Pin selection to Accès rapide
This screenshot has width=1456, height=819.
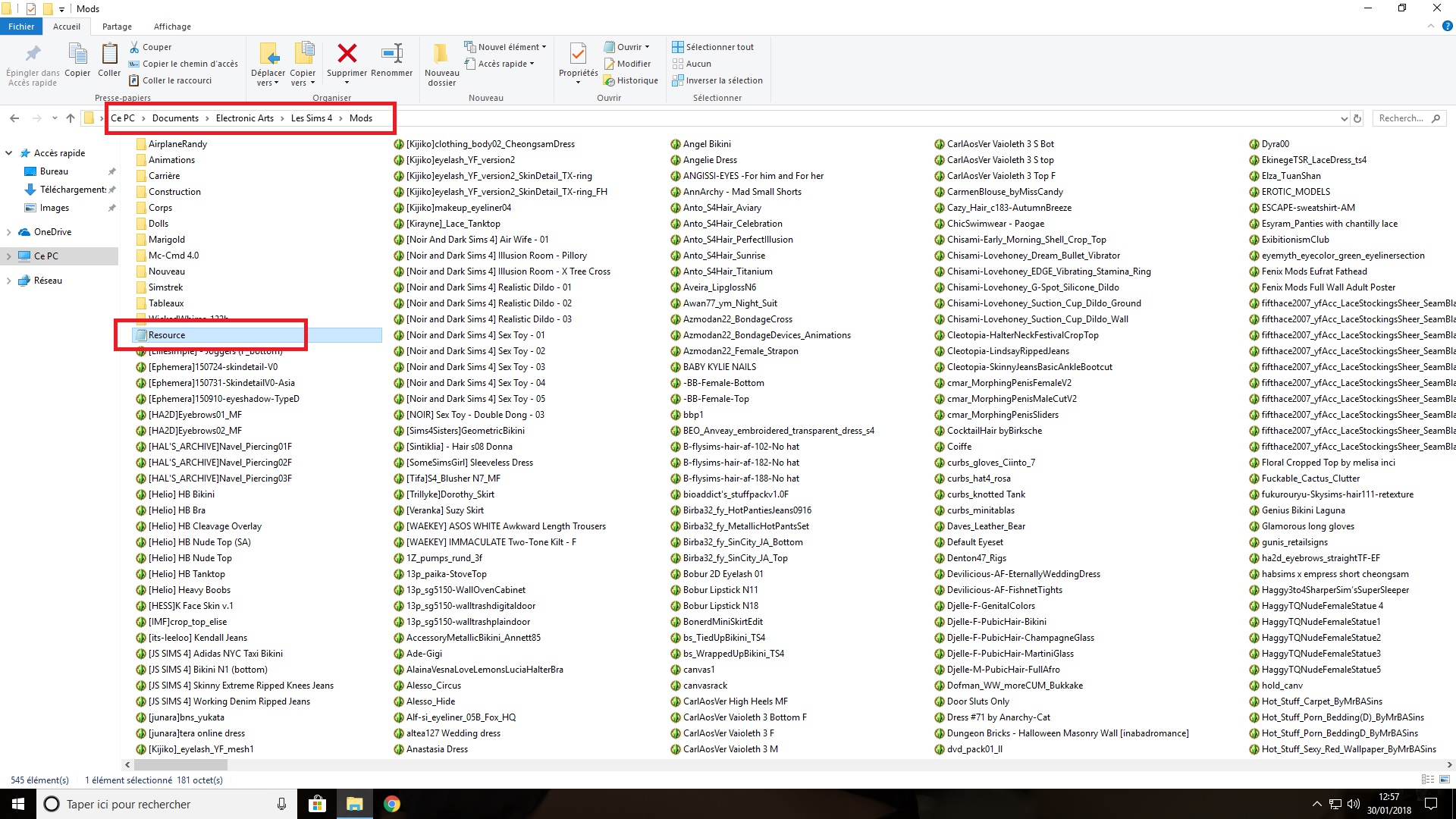click(x=33, y=65)
